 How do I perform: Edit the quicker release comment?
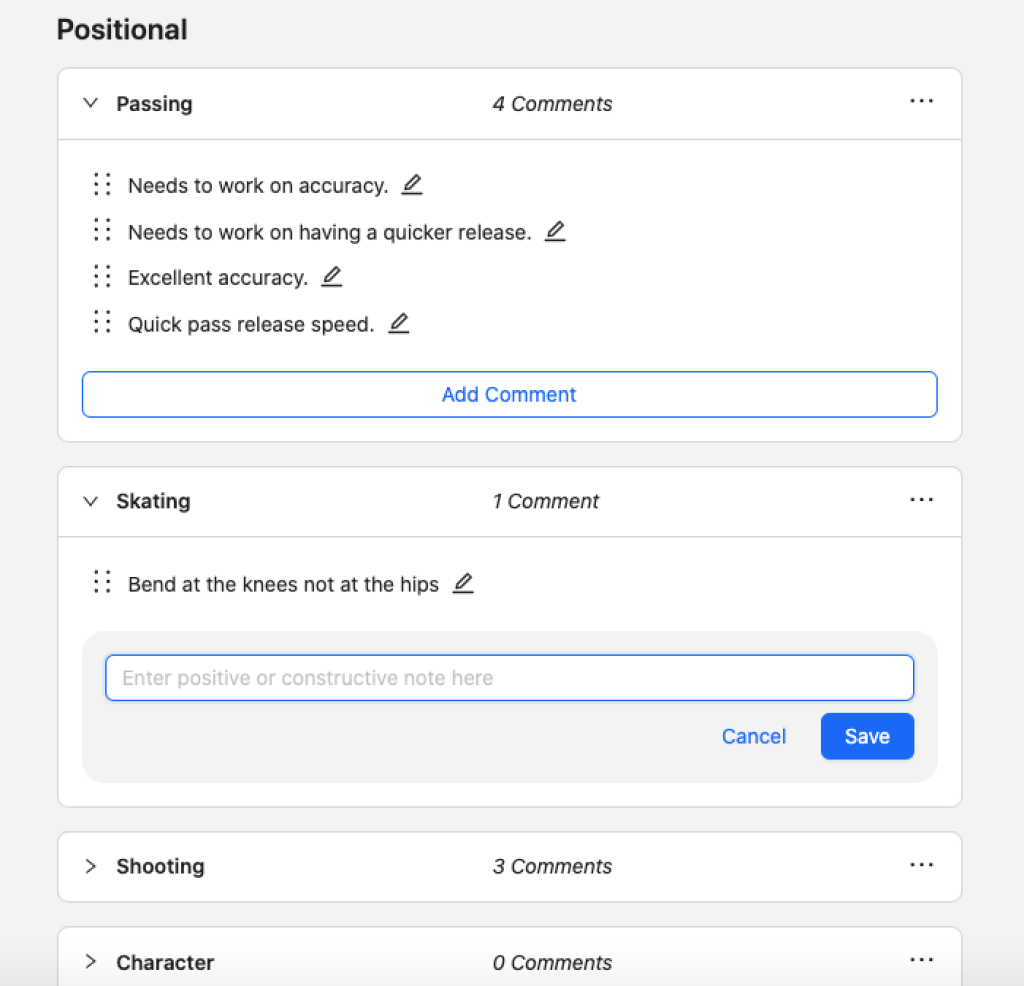pos(555,231)
